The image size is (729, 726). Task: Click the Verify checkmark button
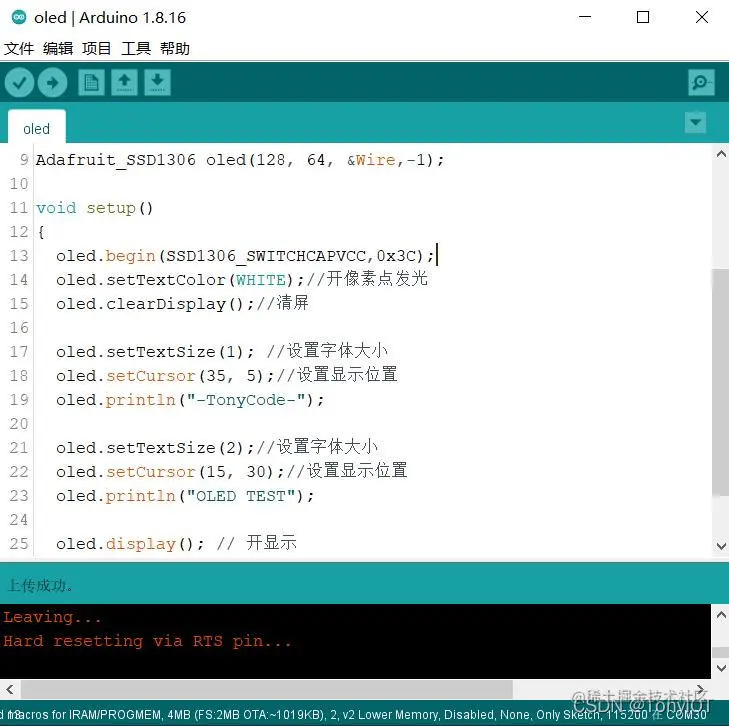tap(19, 83)
